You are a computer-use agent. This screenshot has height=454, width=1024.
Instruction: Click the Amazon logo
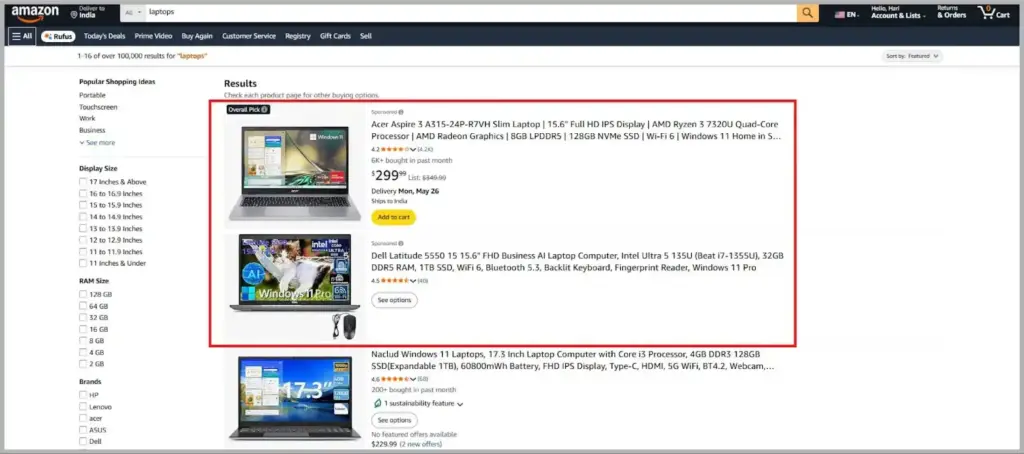tap(35, 14)
